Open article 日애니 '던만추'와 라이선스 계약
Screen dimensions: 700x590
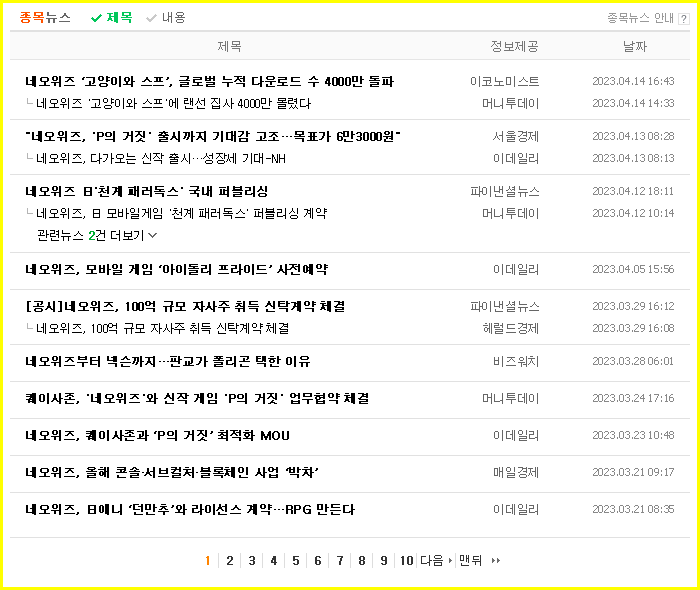pos(190,509)
